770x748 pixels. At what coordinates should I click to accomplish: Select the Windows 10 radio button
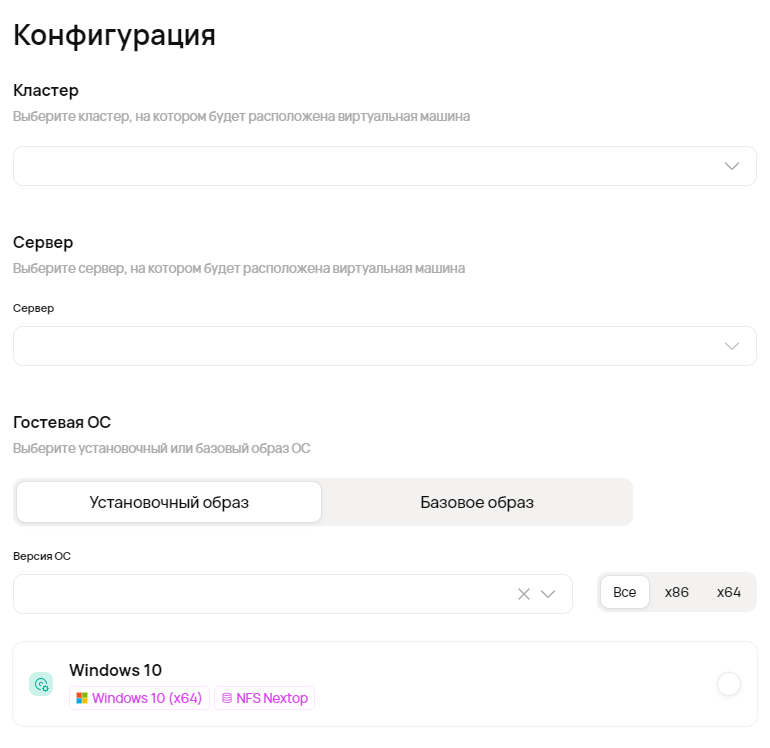click(x=729, y=684)
